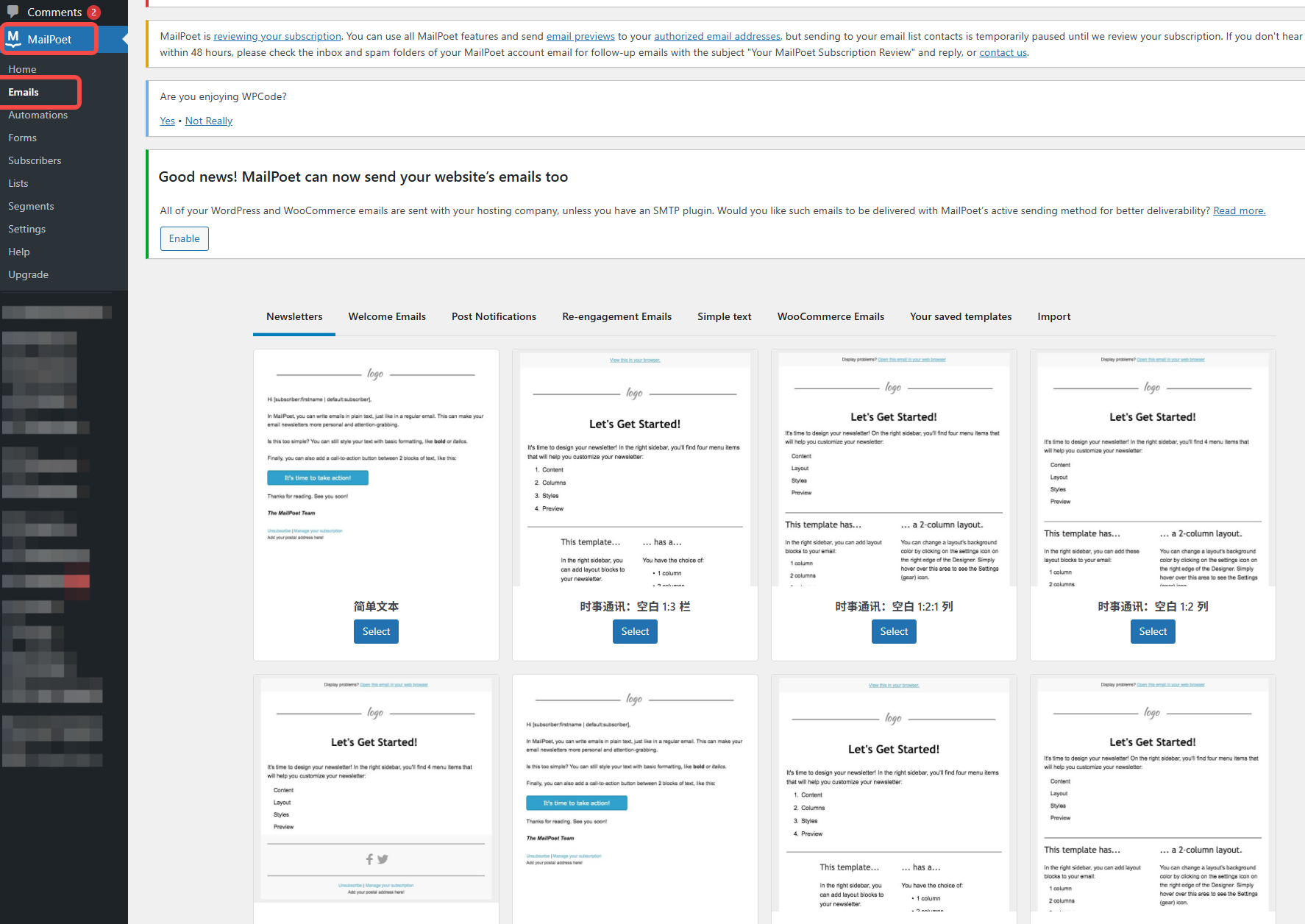Open the Emails submenu item

click(x=24, y=92)
